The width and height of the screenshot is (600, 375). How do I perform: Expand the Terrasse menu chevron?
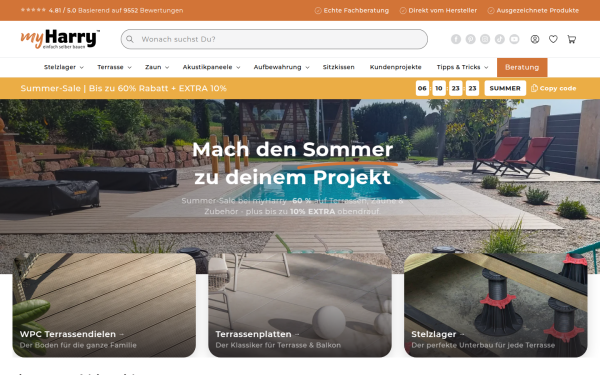pyautogui.click(x=129, y=67)
